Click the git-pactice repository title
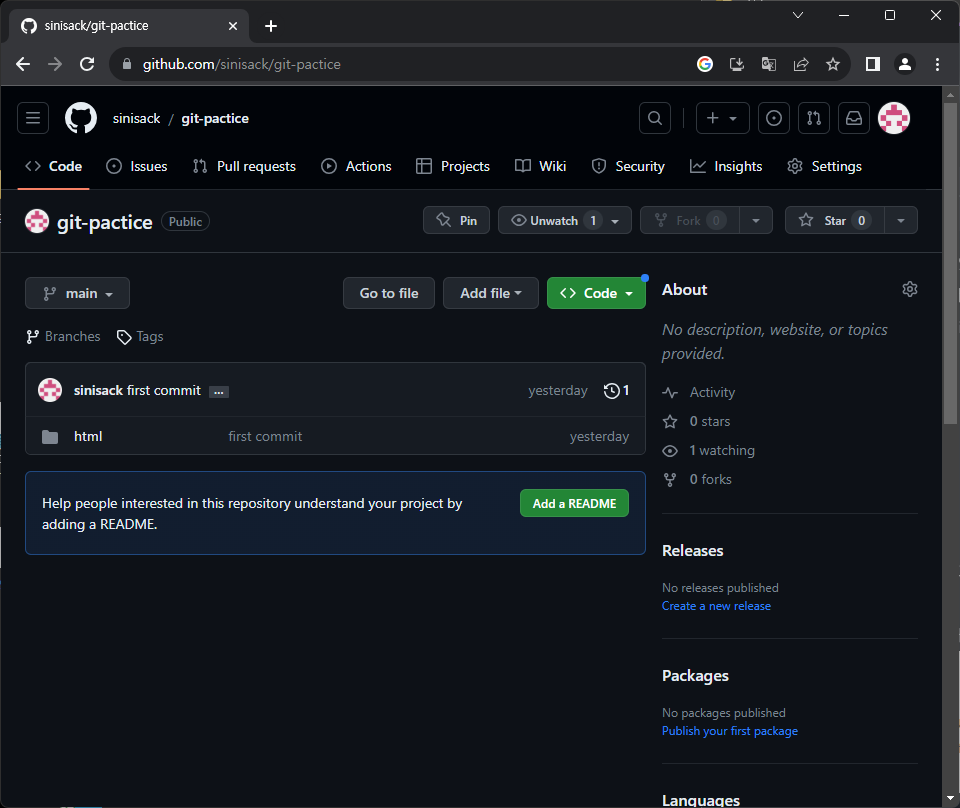Viewport: 960px width, 808px height. (x=105, y=222)
